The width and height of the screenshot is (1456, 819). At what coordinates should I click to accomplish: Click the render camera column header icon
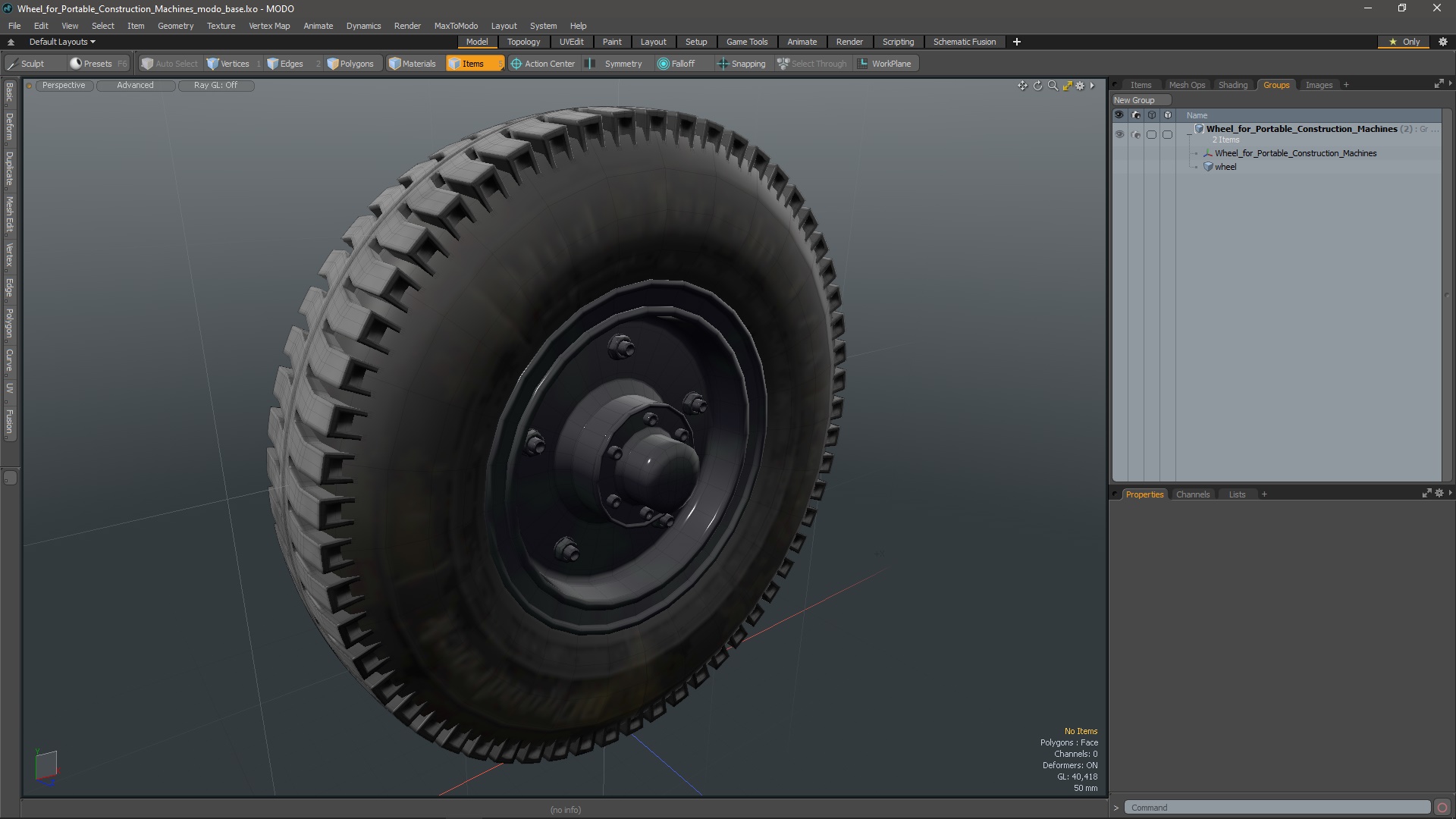pos(1135,115)
